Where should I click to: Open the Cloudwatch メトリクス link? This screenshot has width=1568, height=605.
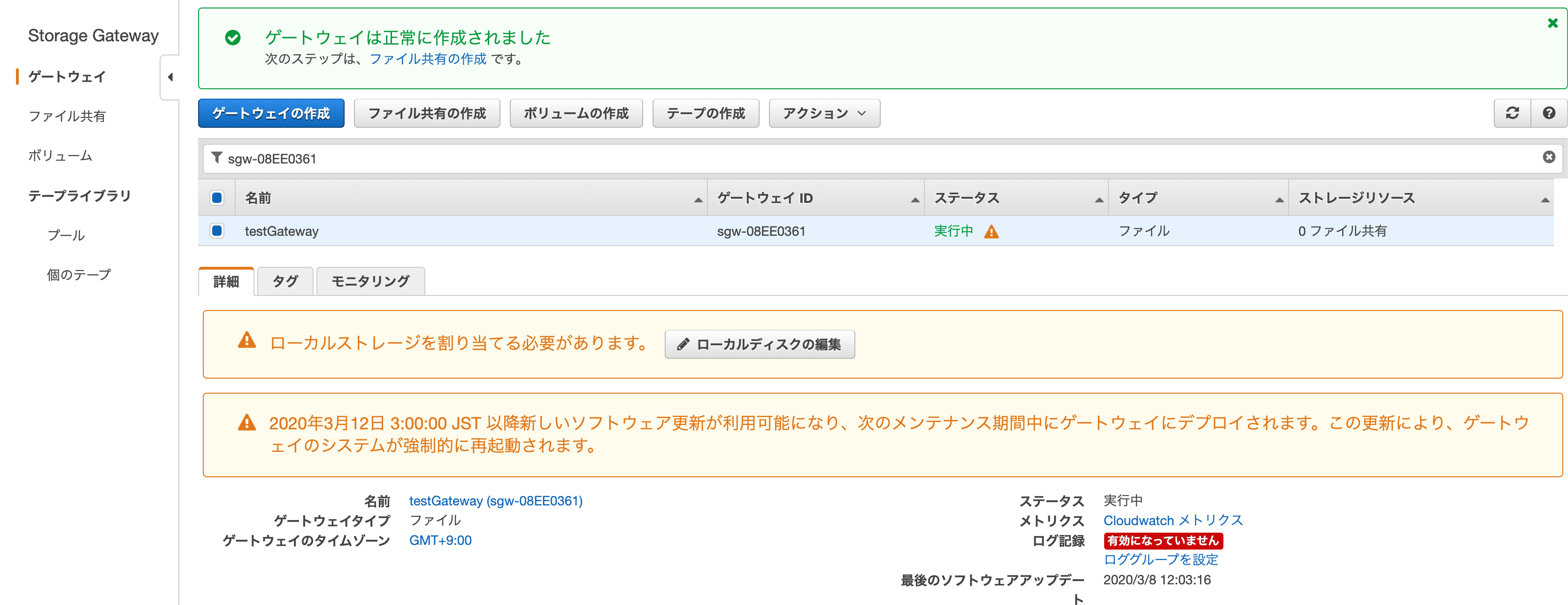point(1173,520)
